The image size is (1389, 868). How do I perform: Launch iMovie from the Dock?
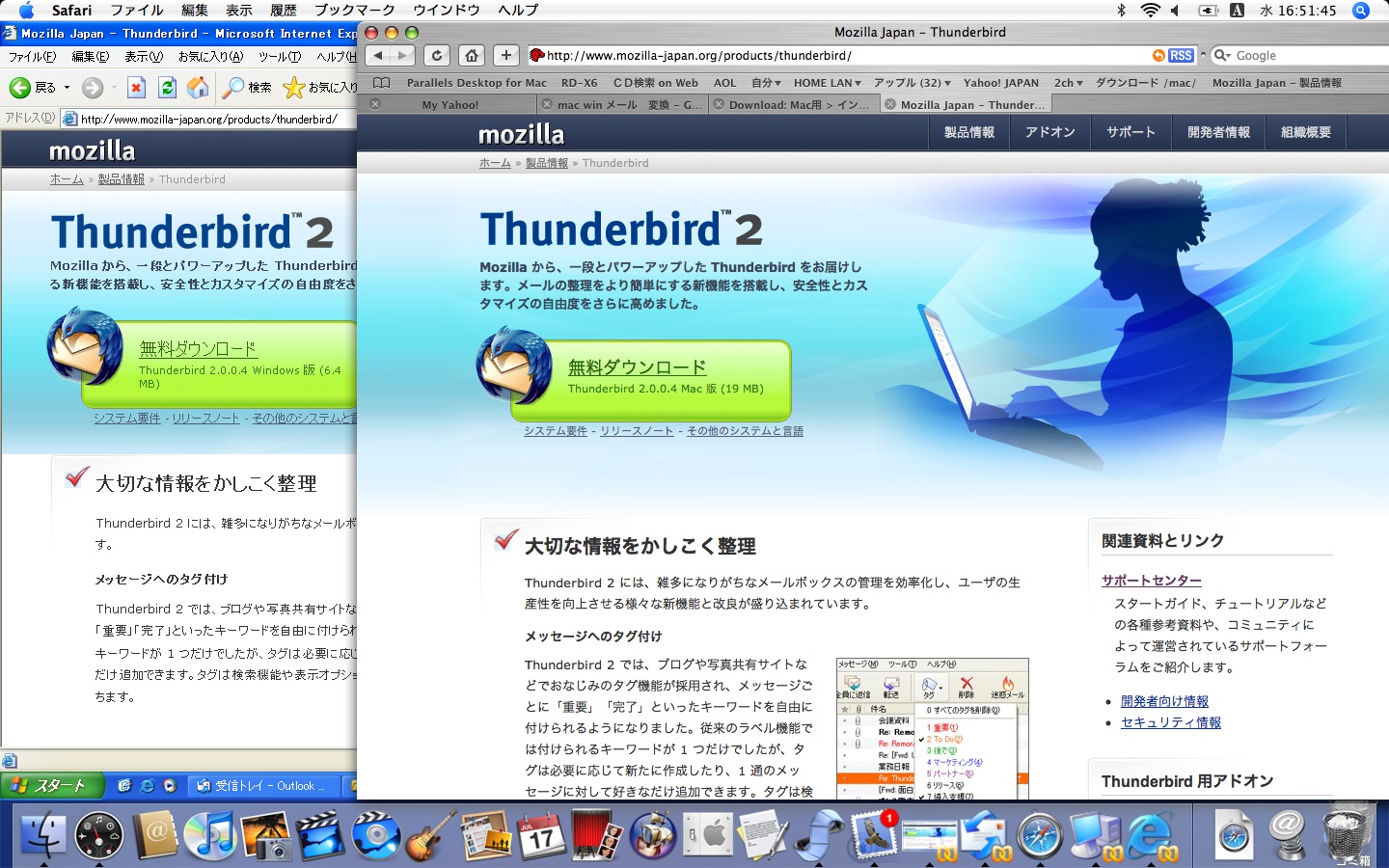click(x=321, y=835)
